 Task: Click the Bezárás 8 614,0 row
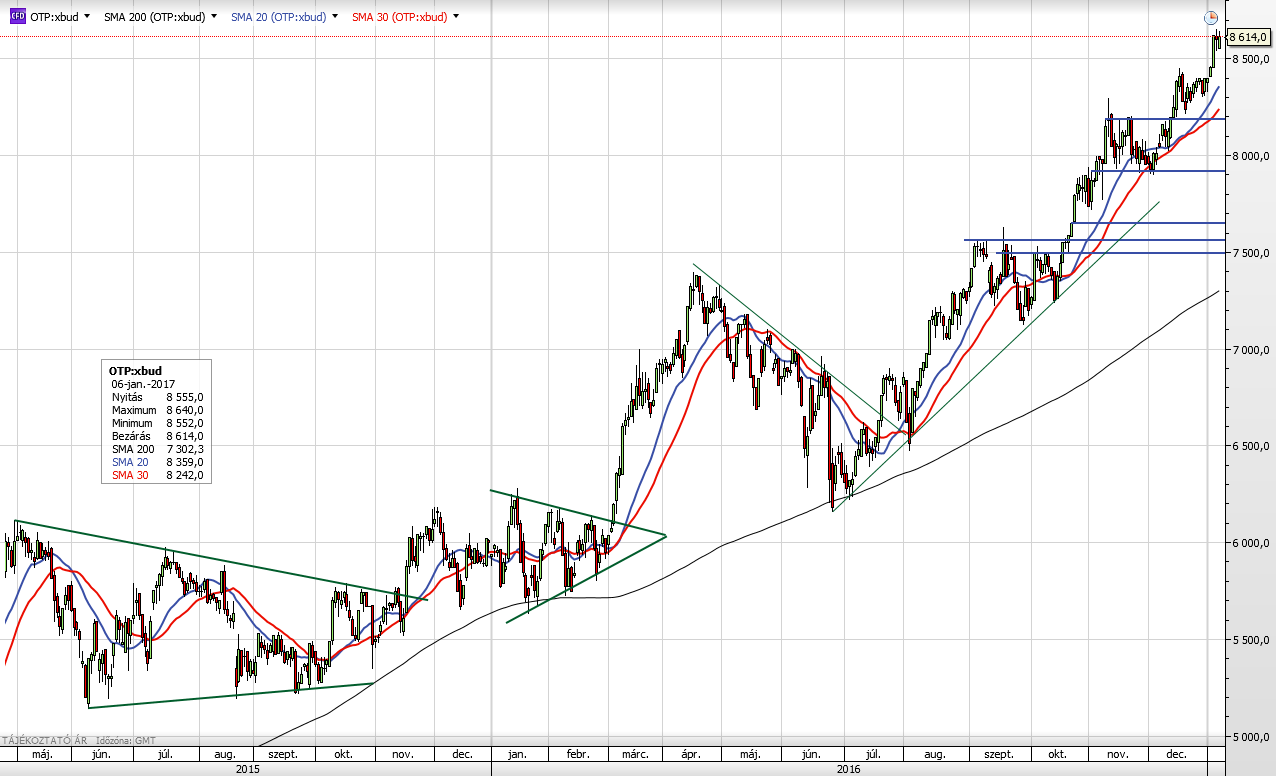click(157, 436)
